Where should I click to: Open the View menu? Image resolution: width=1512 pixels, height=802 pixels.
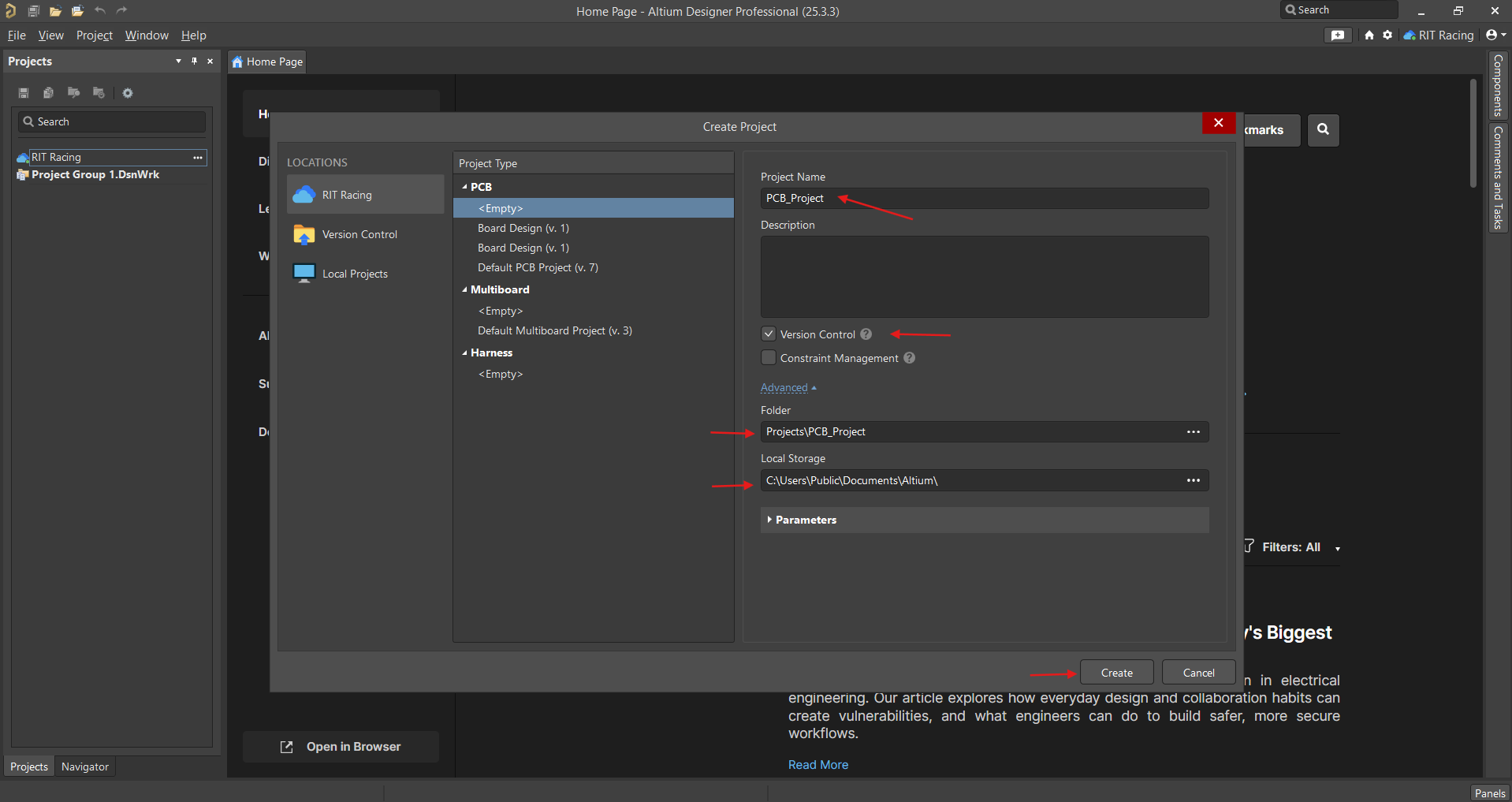tap(50, 35)
